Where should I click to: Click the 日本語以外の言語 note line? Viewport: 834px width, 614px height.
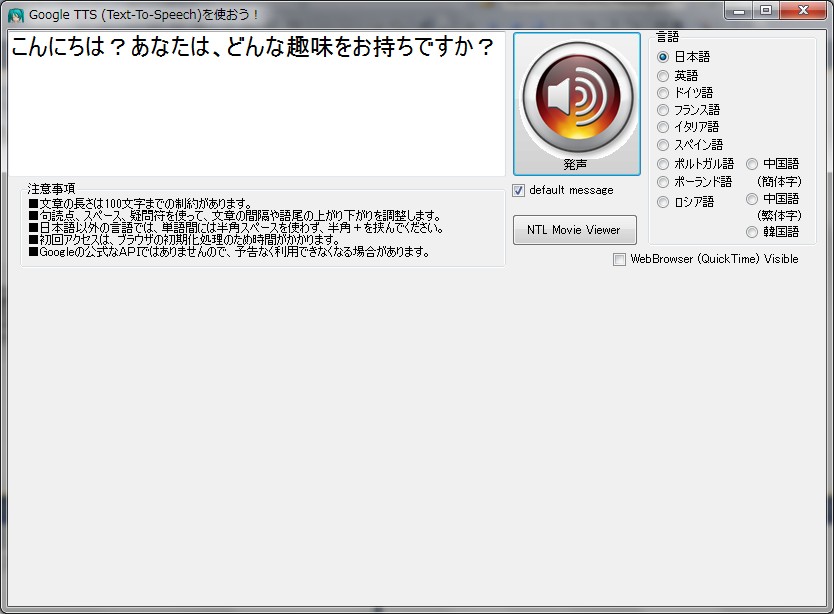(236, 228)
